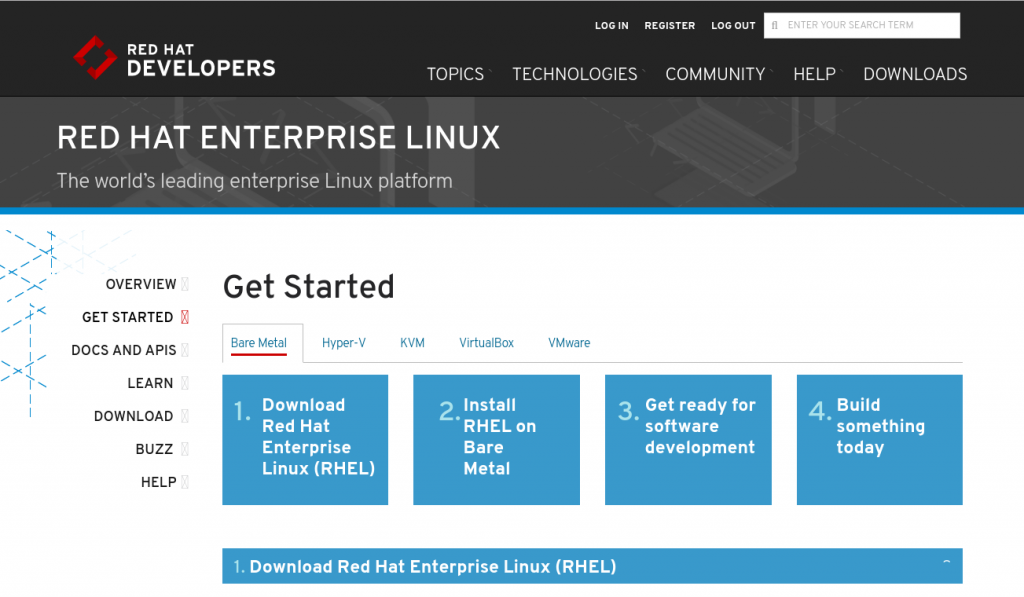Click the icon beside LEARN in the sidebar
The width and height of the screenshot is (1024, 597).
pyautogui.click(x=186, y=383)
